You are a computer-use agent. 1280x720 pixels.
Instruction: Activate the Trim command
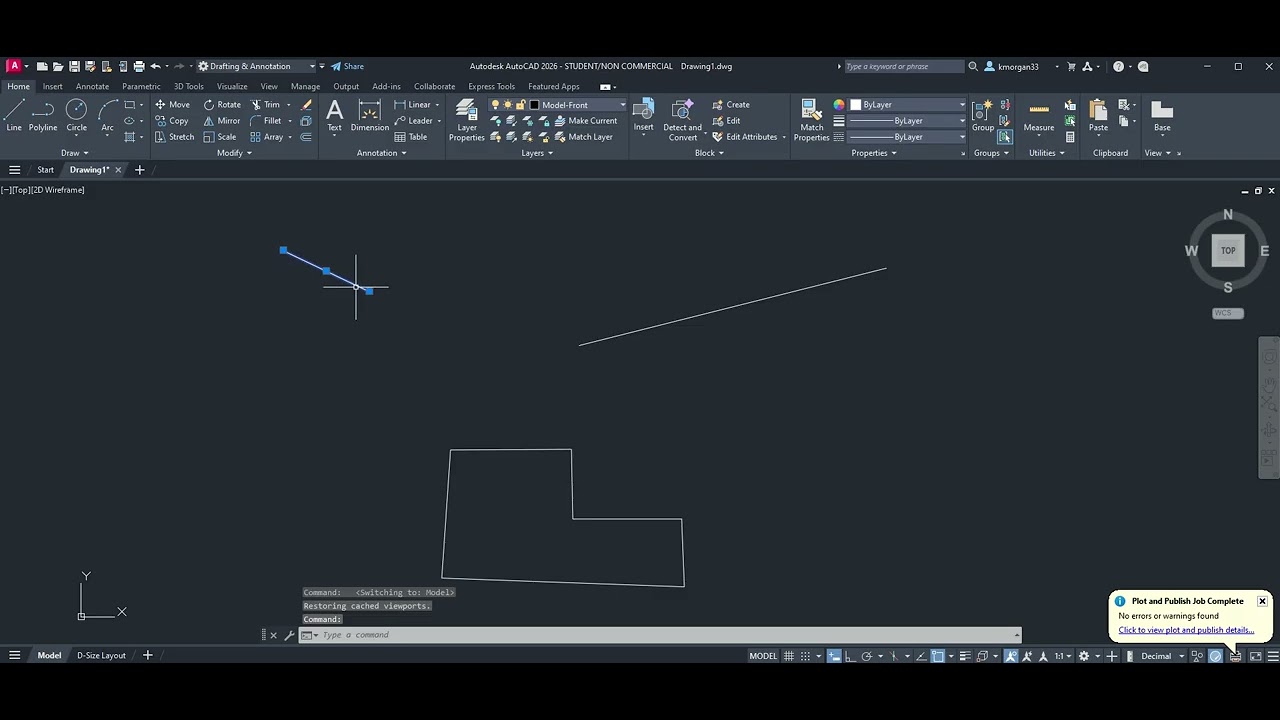point(265,104)
